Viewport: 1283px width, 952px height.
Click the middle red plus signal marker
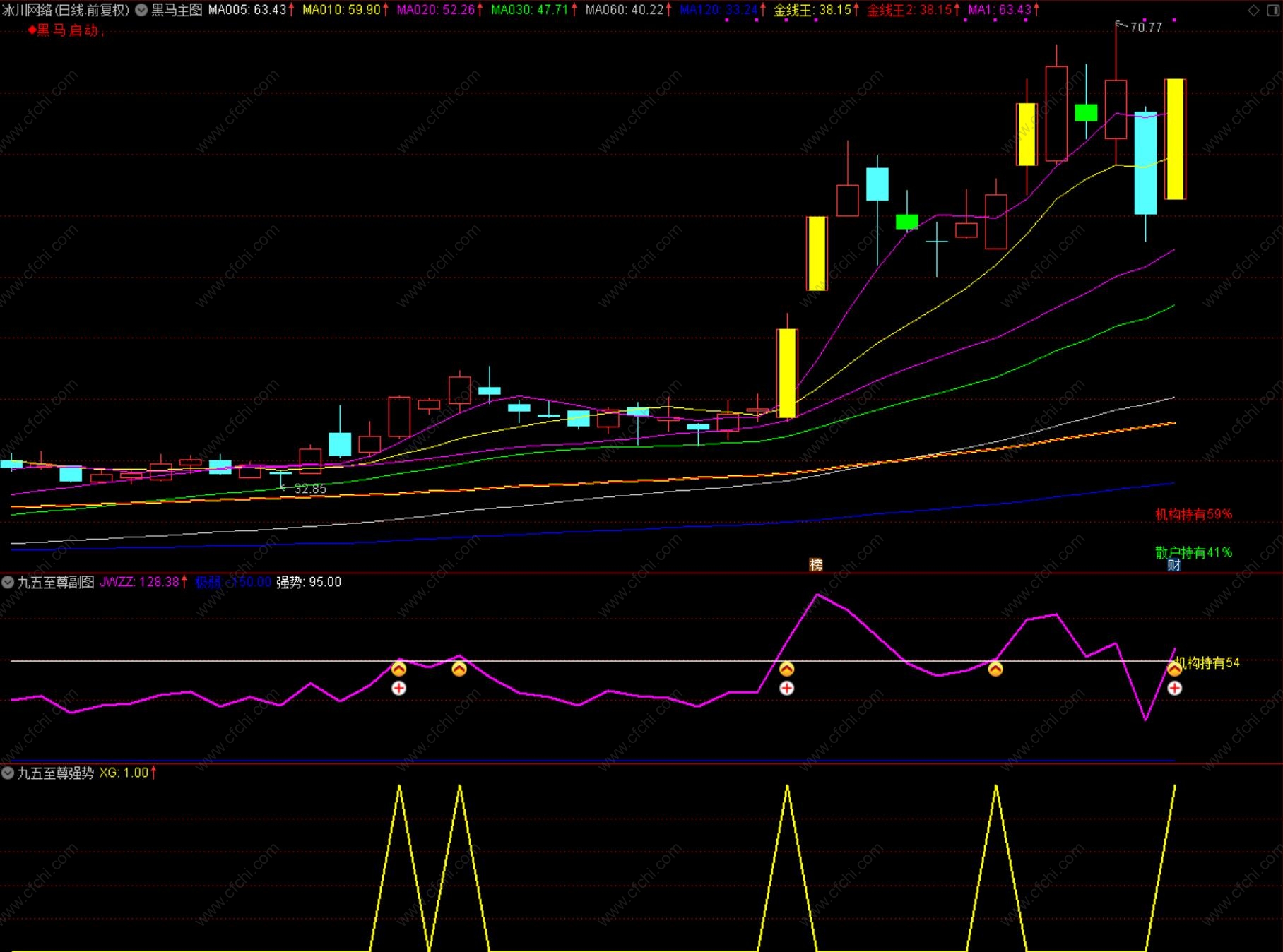[786, 689]
